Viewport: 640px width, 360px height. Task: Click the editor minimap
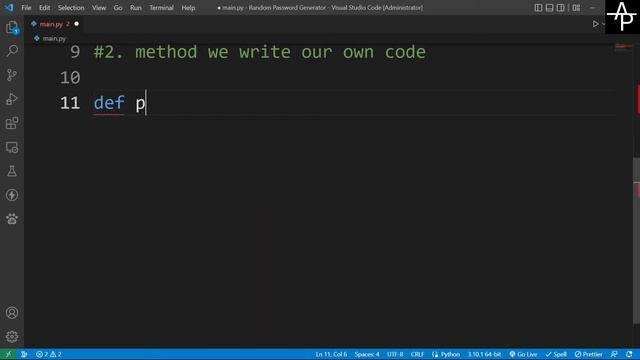pos(623,47)
